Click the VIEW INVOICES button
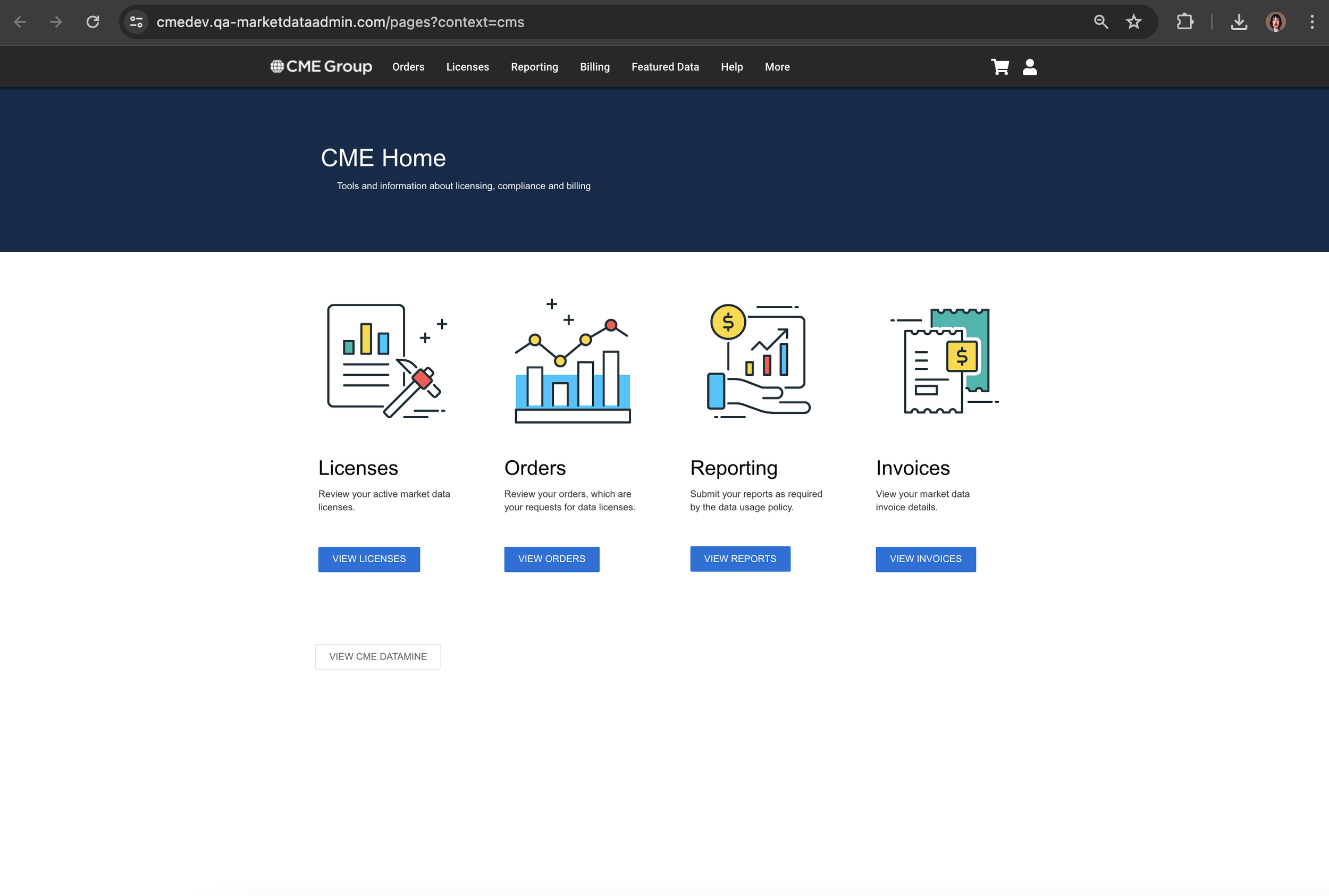The height and width of the screenshot is (896, 1329). [x=925, y=559]
